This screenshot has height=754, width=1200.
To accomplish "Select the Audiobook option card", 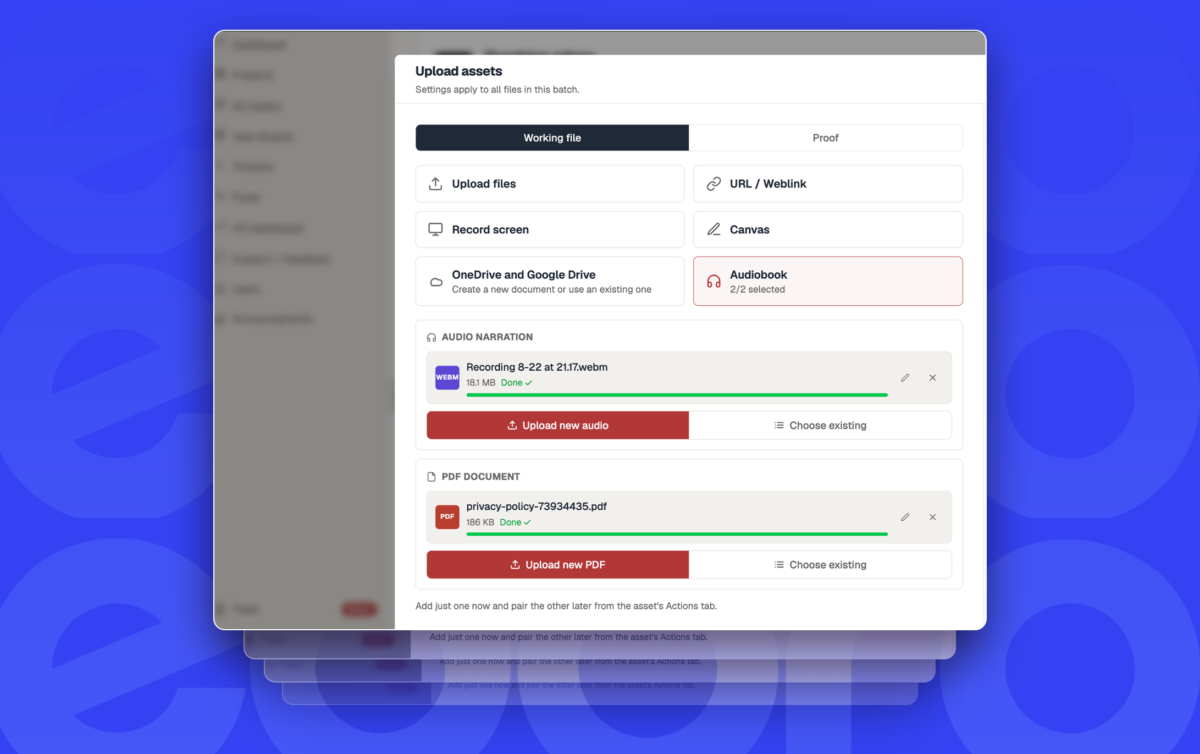I will click(x=828, y=281).
